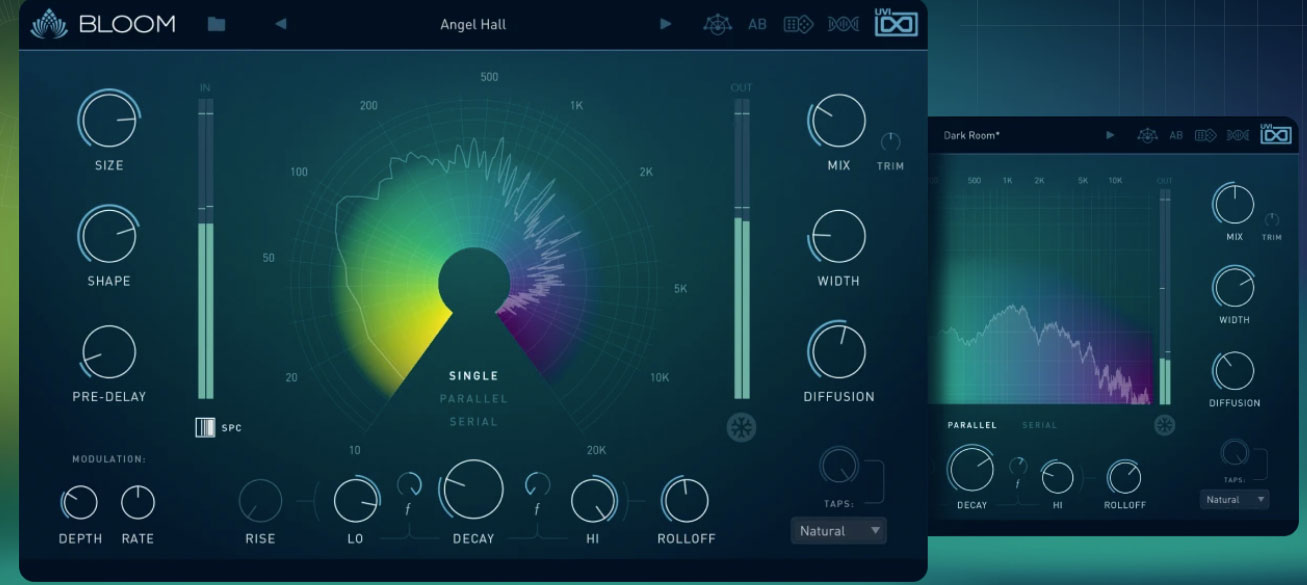The image size is (1307, 585).
Task: Go to next preset in Dark Room window
Action: pos(1110,135)
